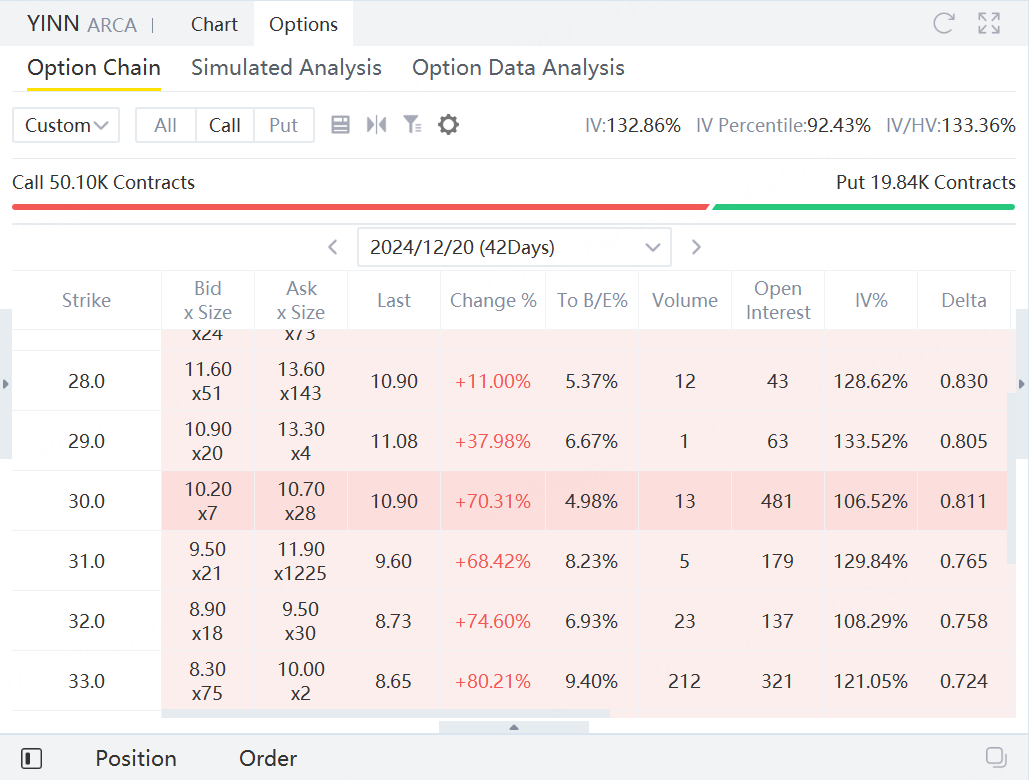This screenshot has width=1029, height=780.
Task: Go to previous expiration date
Action: click(334, 247)
